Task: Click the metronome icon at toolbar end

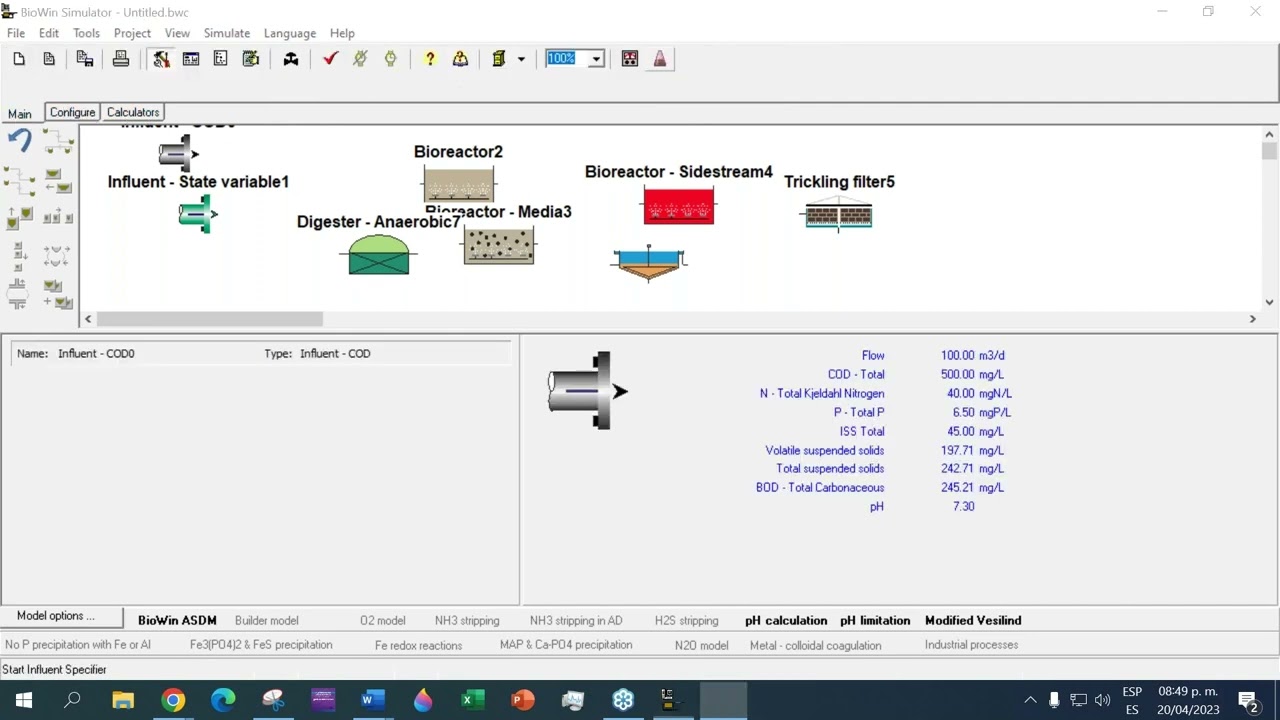Action: [x=660, y=59]
